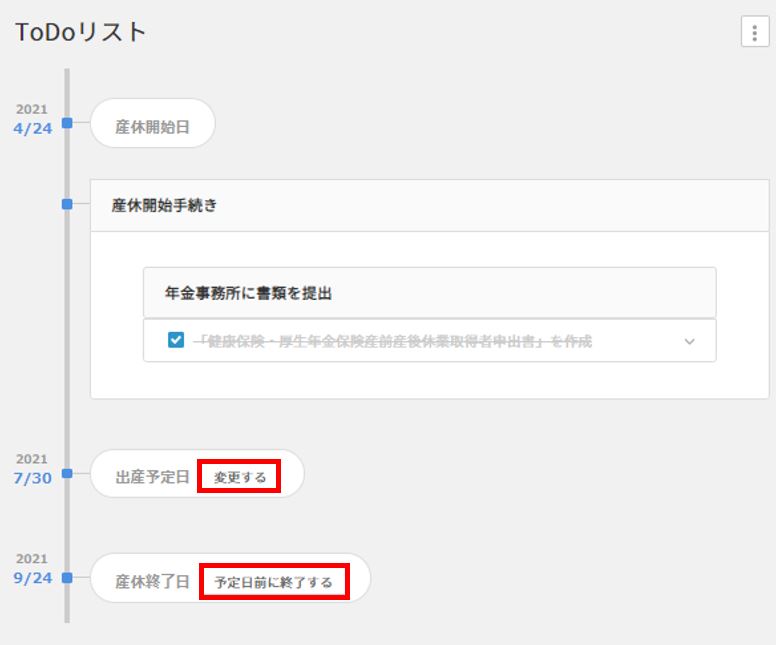Click the blue marker beside 産休開始手続き
Viewport: 776px width, 645px height.
click(x=67, y=204)
